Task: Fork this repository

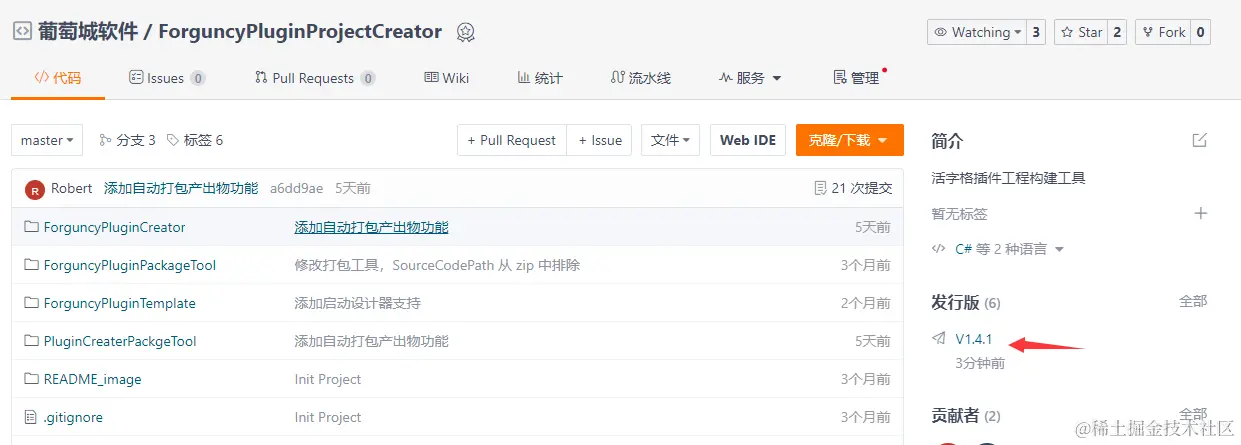Action: pyautogui.click(x=1162, y=32)
